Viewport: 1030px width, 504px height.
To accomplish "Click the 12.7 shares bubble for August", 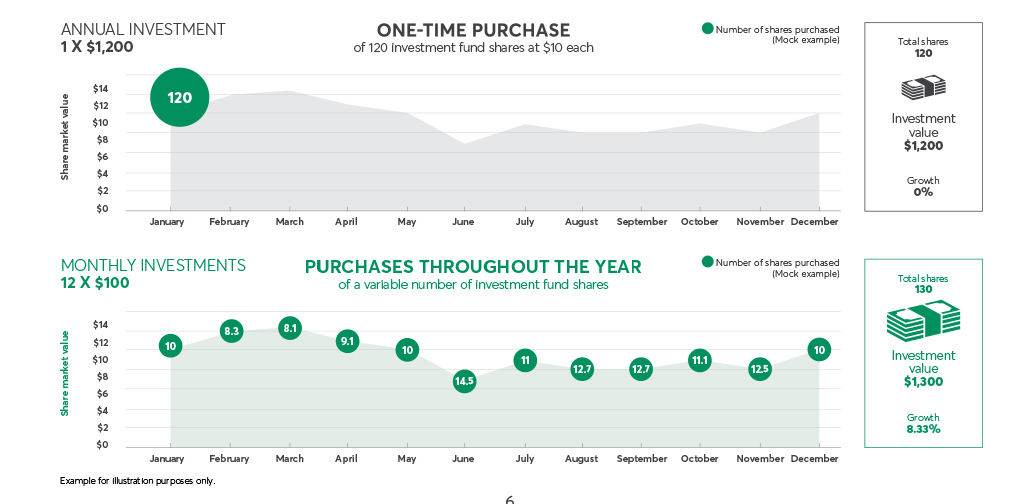I will coord(582,369).
